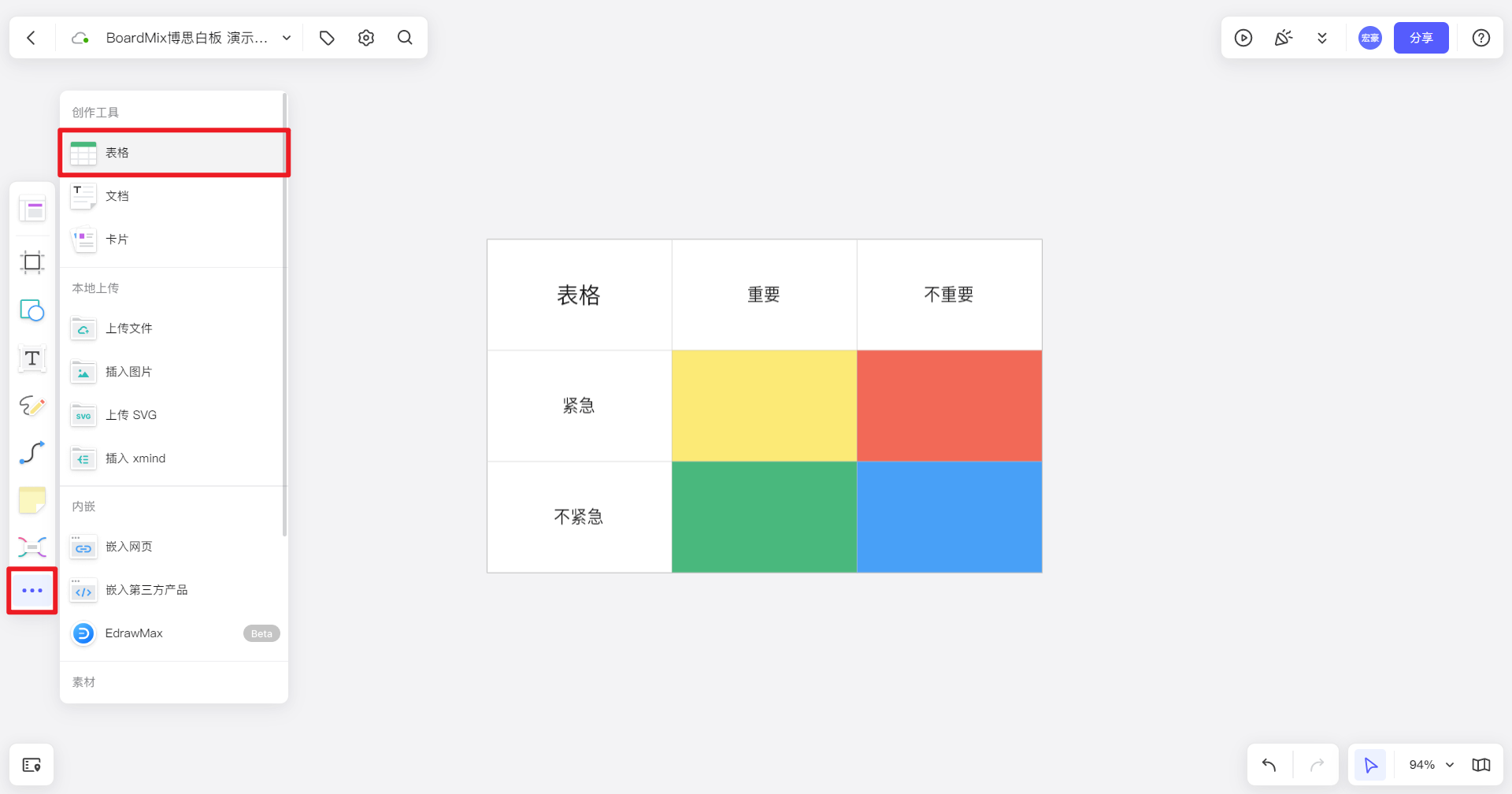1512x794 pixels.
Task: Select the cursor pointer mode
Action: click(x=1370, y=765)
